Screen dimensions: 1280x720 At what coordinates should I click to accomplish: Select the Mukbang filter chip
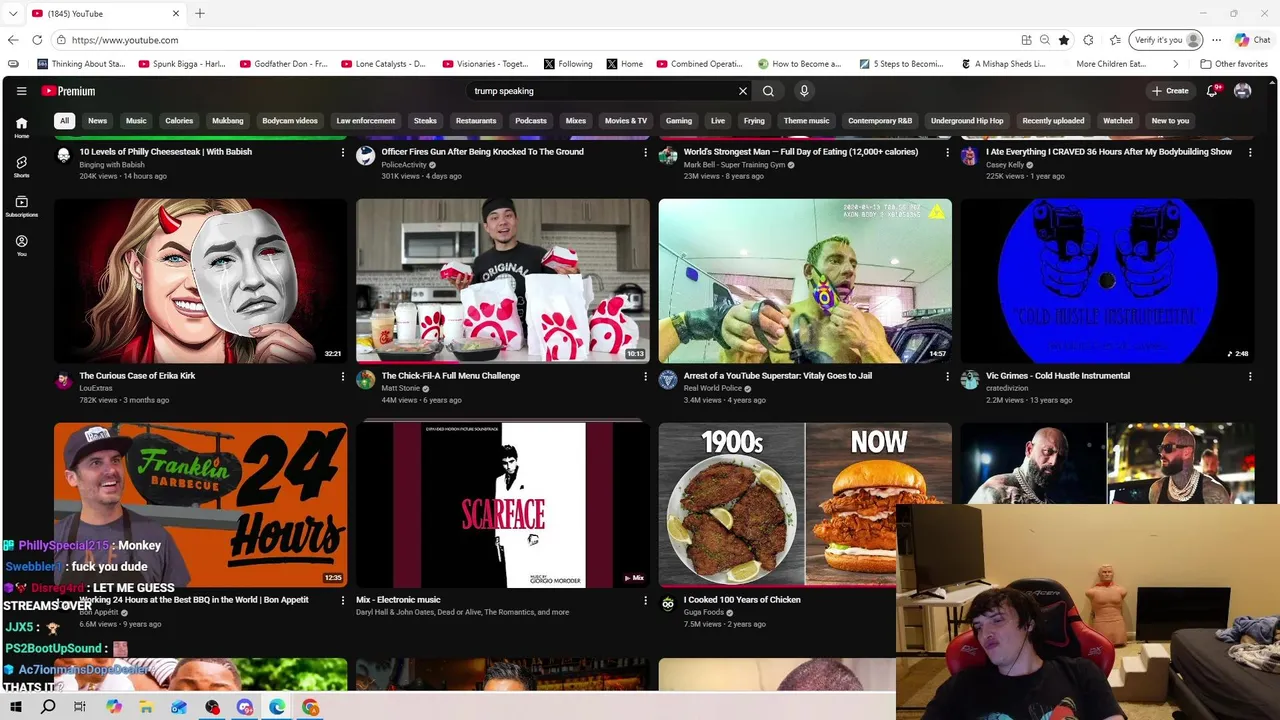point(227,121)
